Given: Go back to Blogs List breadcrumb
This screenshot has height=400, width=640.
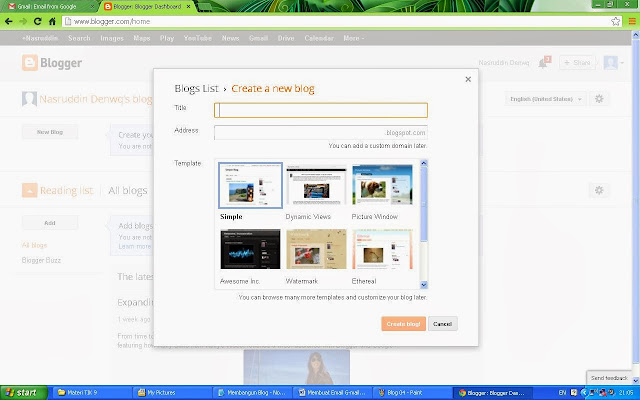Looking at the screenshot, I should tap(196, 89).
